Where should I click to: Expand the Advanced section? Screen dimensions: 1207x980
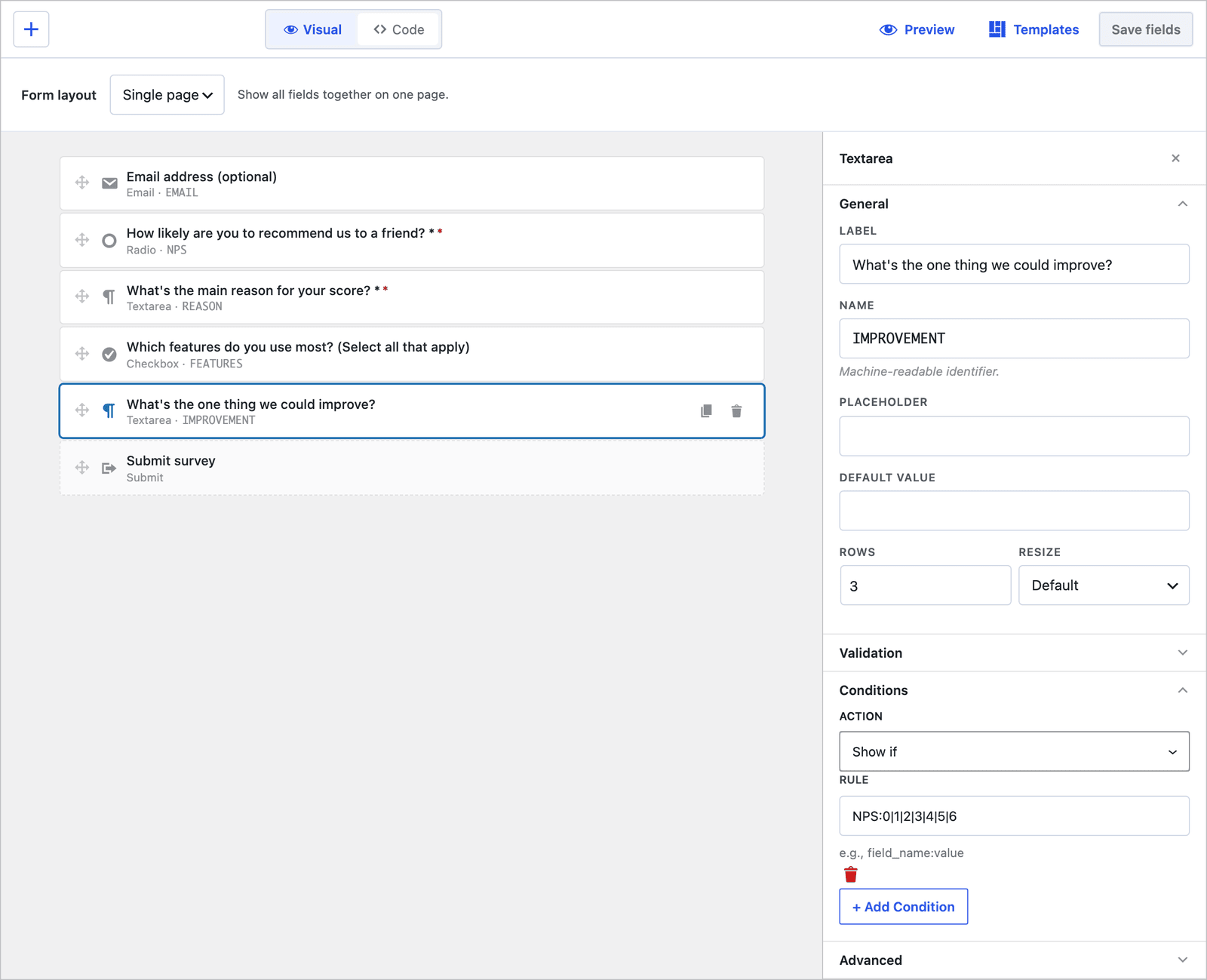click(1014, 960)
